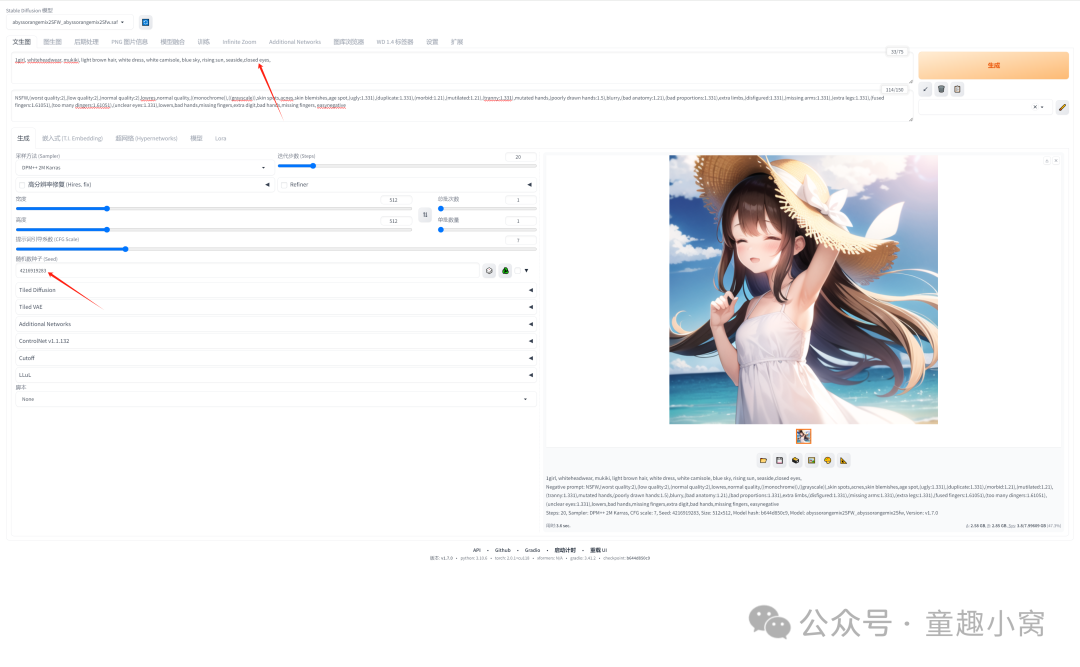This screenshot has width=1080, height=667.
Task: Switch to the 图生图 tab
Action: [52, 42]
